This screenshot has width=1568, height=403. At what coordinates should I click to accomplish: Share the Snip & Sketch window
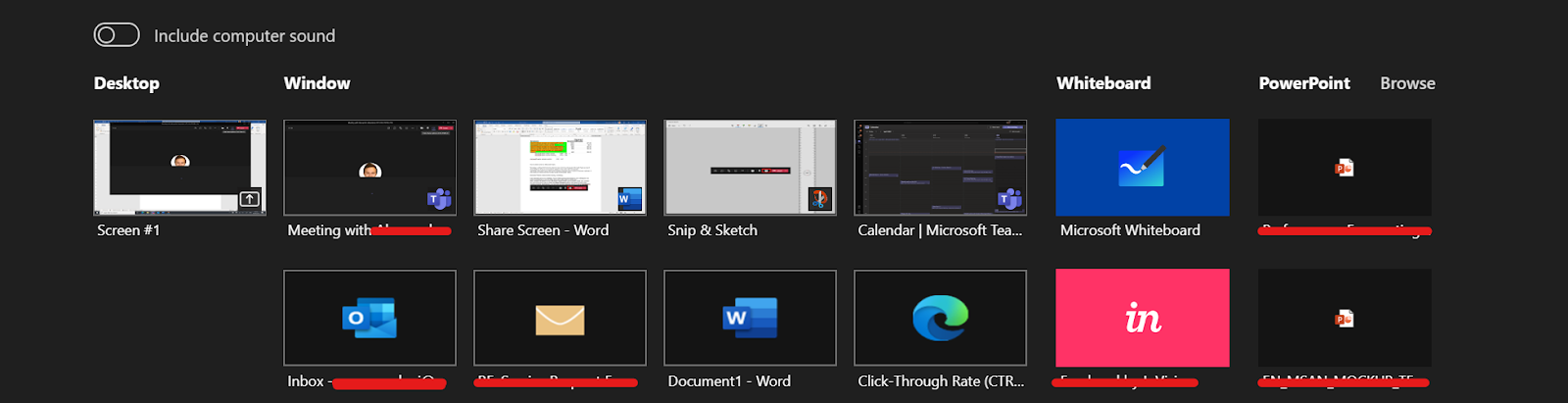click(x=750, y=168)
